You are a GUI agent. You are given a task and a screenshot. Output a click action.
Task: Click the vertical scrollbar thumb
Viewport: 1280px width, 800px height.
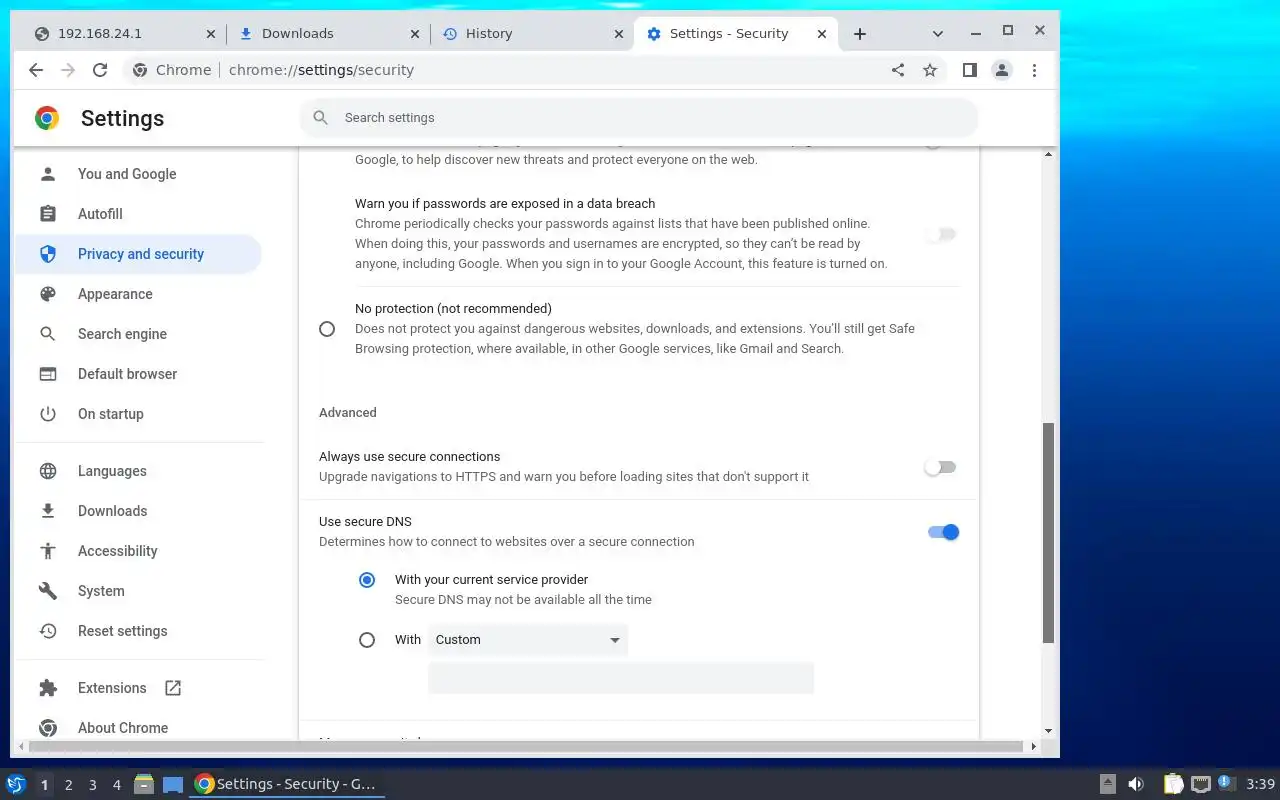point(1048,532)
